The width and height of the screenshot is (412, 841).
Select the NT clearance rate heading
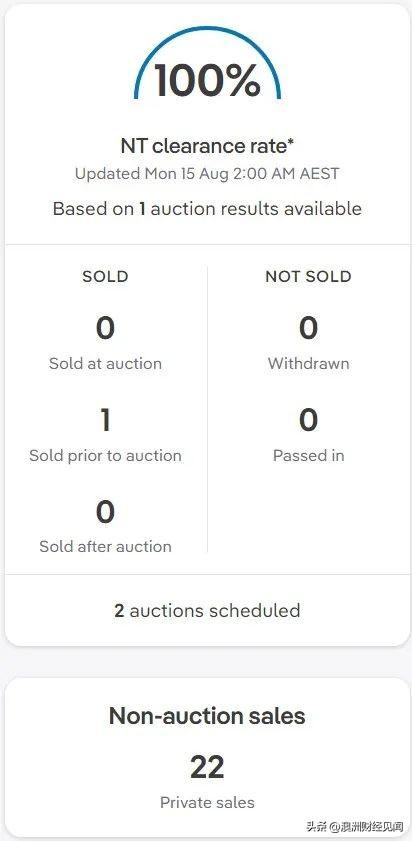[x=207, y=146]
